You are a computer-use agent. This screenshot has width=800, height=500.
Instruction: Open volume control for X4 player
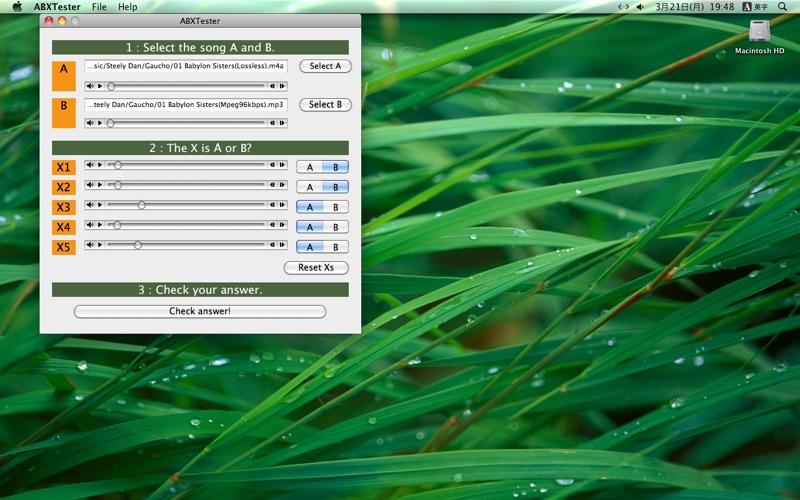coord(90,224)
